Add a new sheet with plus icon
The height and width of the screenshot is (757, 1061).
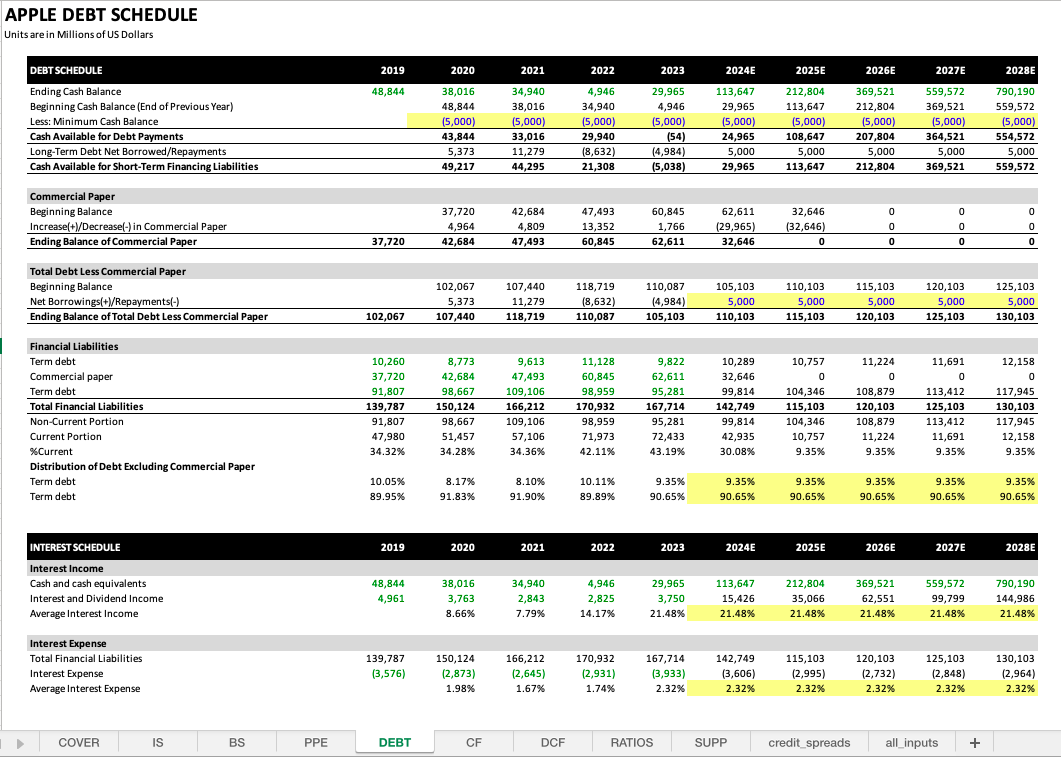coord(974,742)
